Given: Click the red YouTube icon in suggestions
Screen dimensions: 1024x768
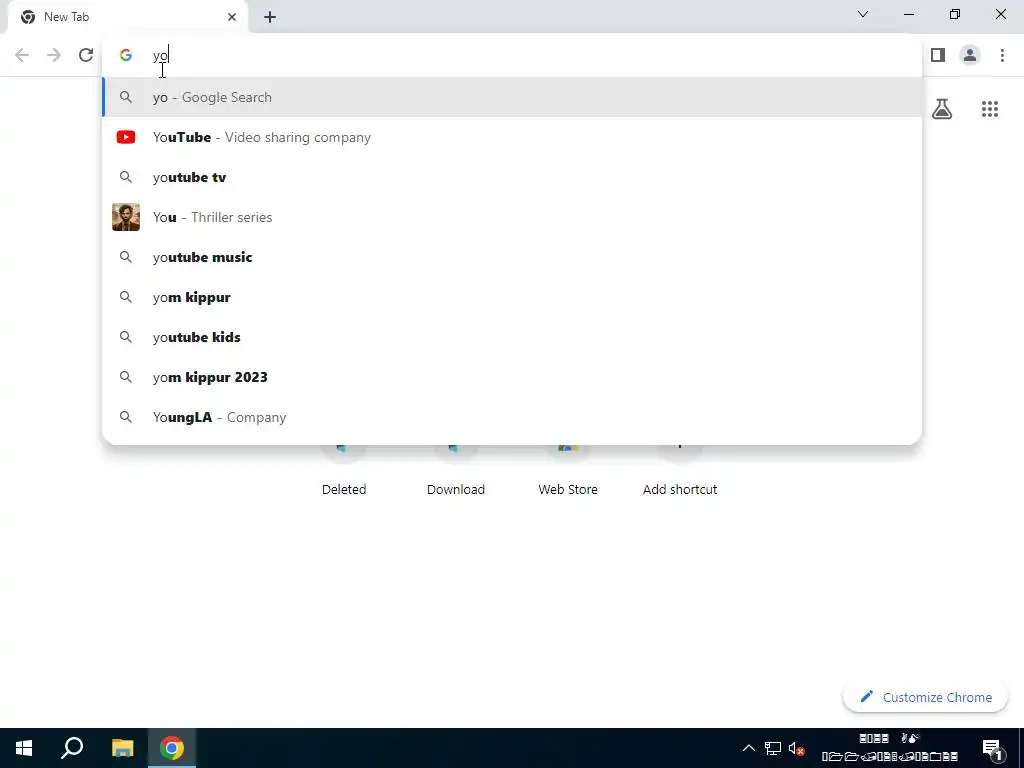Looking at the screenshot, I should pos(126,137).
